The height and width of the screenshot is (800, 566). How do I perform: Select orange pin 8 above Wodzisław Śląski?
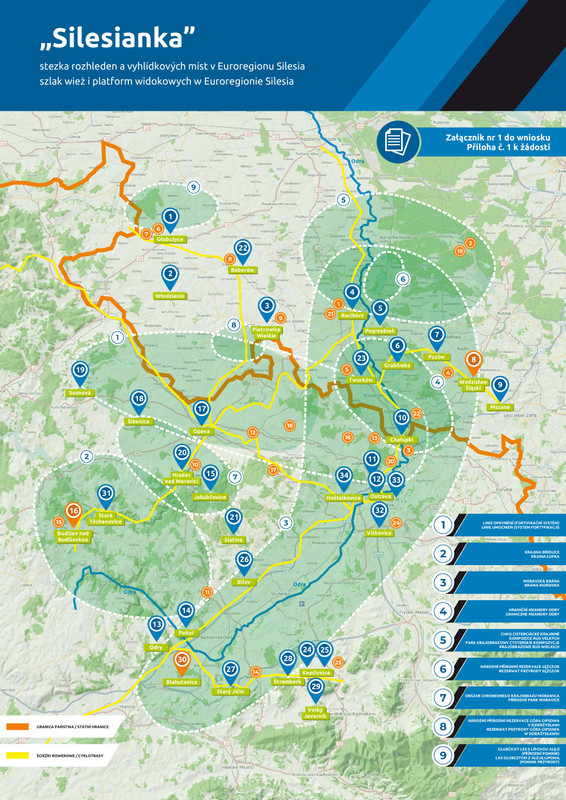click(x=474, y=363)
